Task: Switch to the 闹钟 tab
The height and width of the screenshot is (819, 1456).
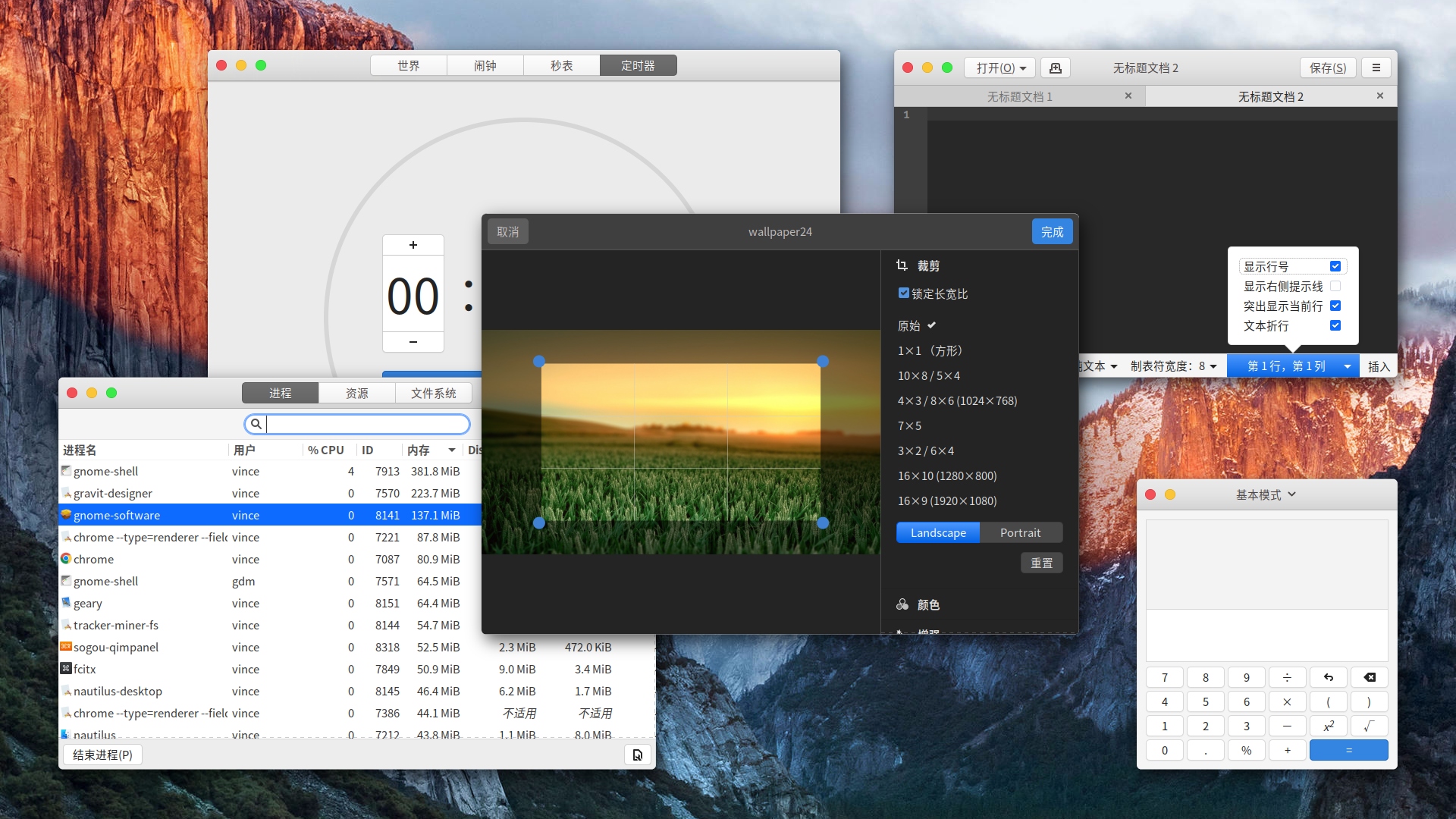Action: pos(485,65)
